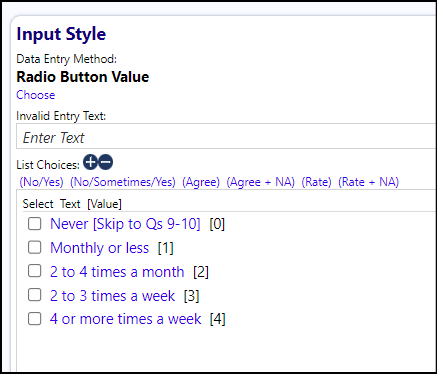The height and width of the screenshot is (374, 437).
Task: Apply the (No/Yes) preset list
Action: click(x=41, y=182)
